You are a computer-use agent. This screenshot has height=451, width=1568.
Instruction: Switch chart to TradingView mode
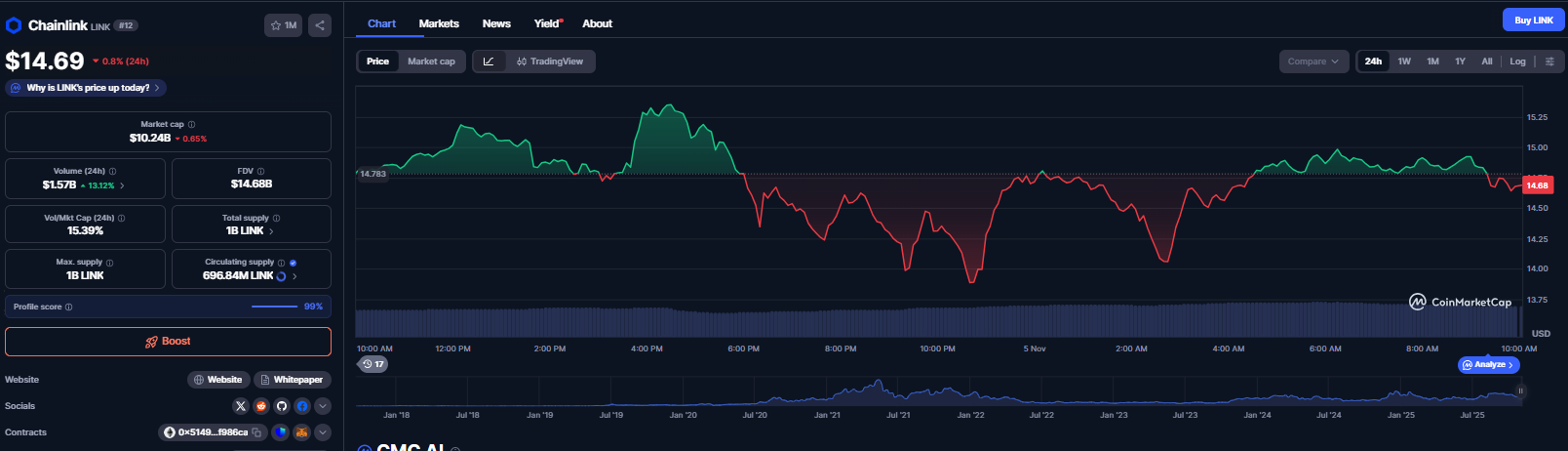[x=551, y=61]
